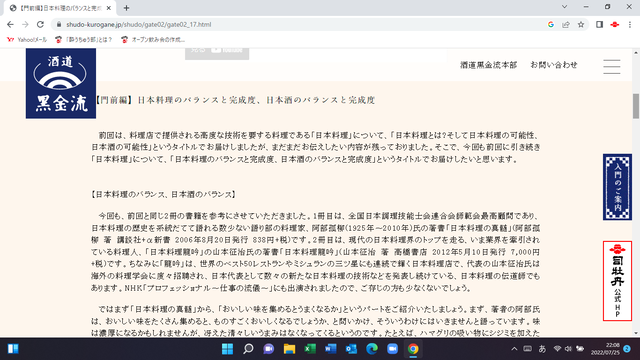Click scrollbar down arrow
Screen dimensions: 640x360
[636, 333]
